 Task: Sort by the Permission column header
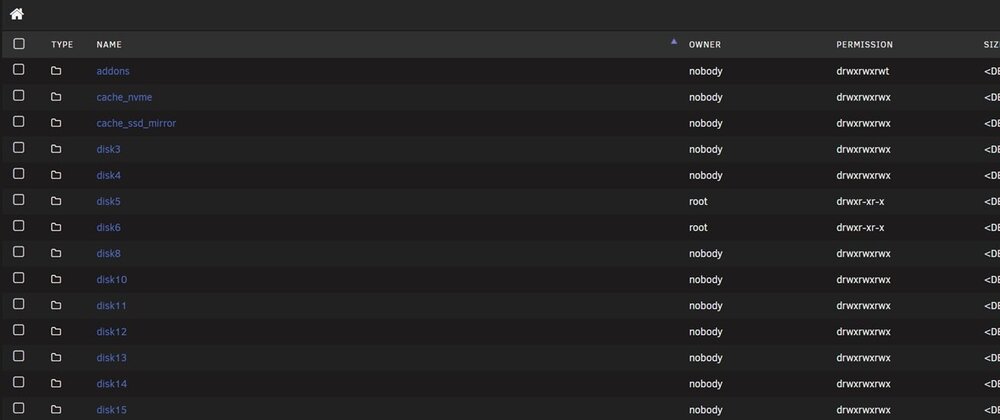[x=864, y=45]
